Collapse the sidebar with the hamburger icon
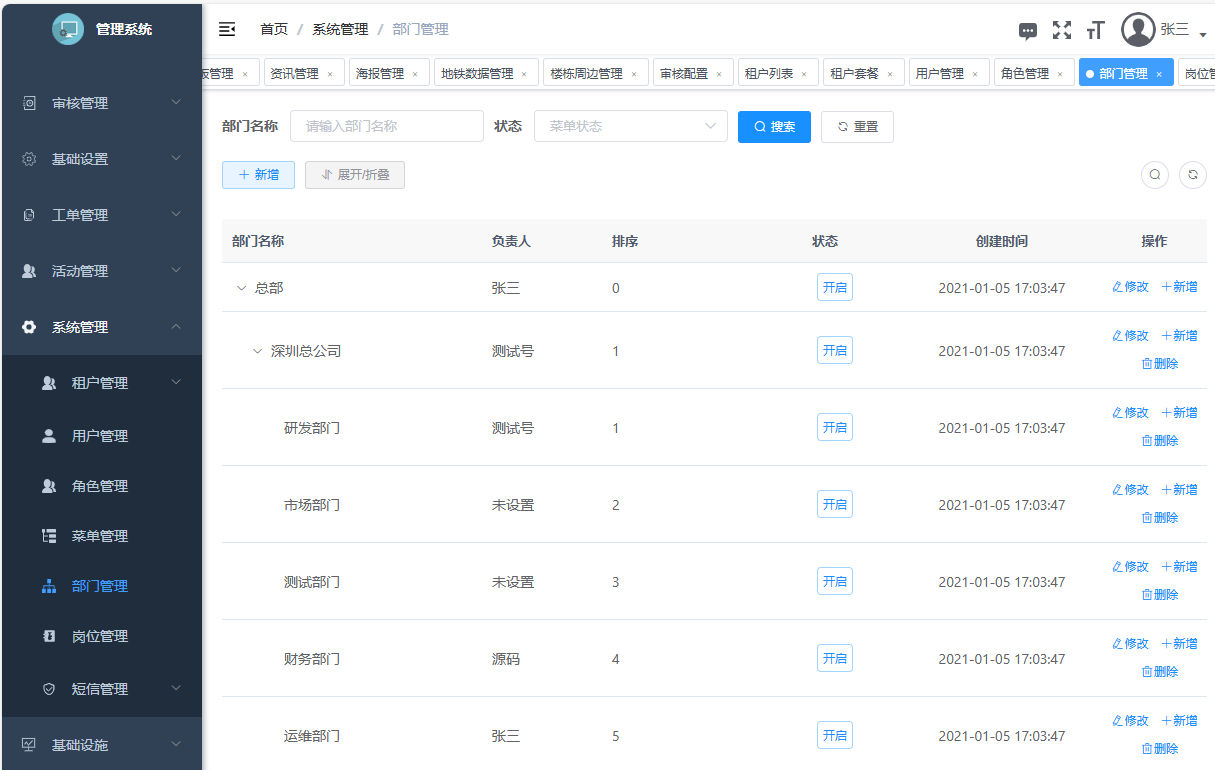 click(x=227, y=29)
